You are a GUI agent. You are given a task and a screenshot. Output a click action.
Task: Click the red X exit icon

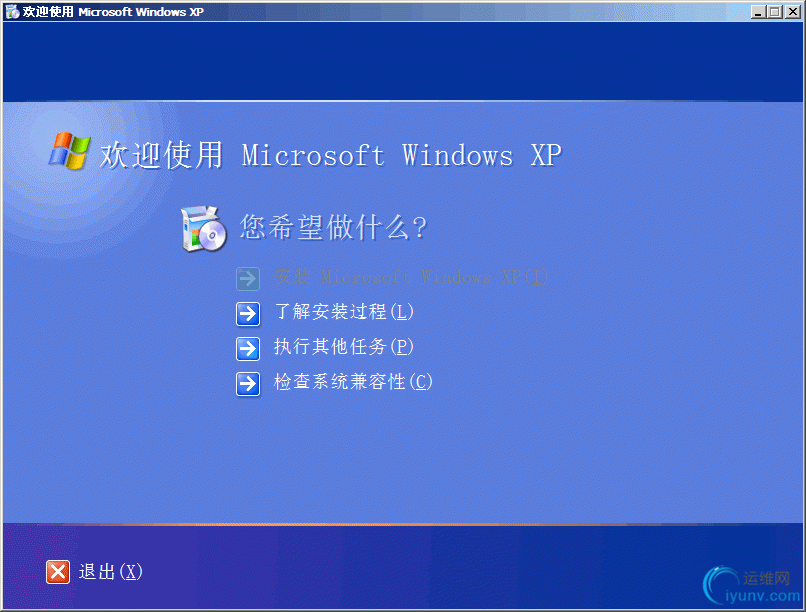coord(58,572)
